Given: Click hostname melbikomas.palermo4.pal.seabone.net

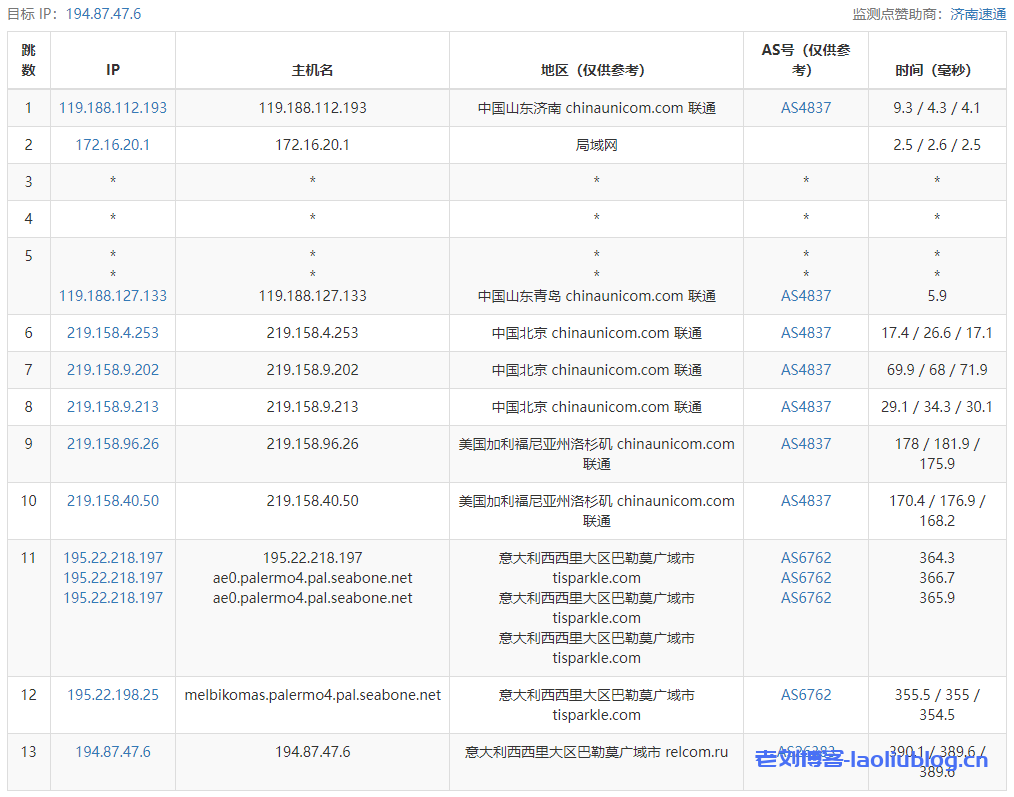Looking at the screenshot, I should pos(312,695).
